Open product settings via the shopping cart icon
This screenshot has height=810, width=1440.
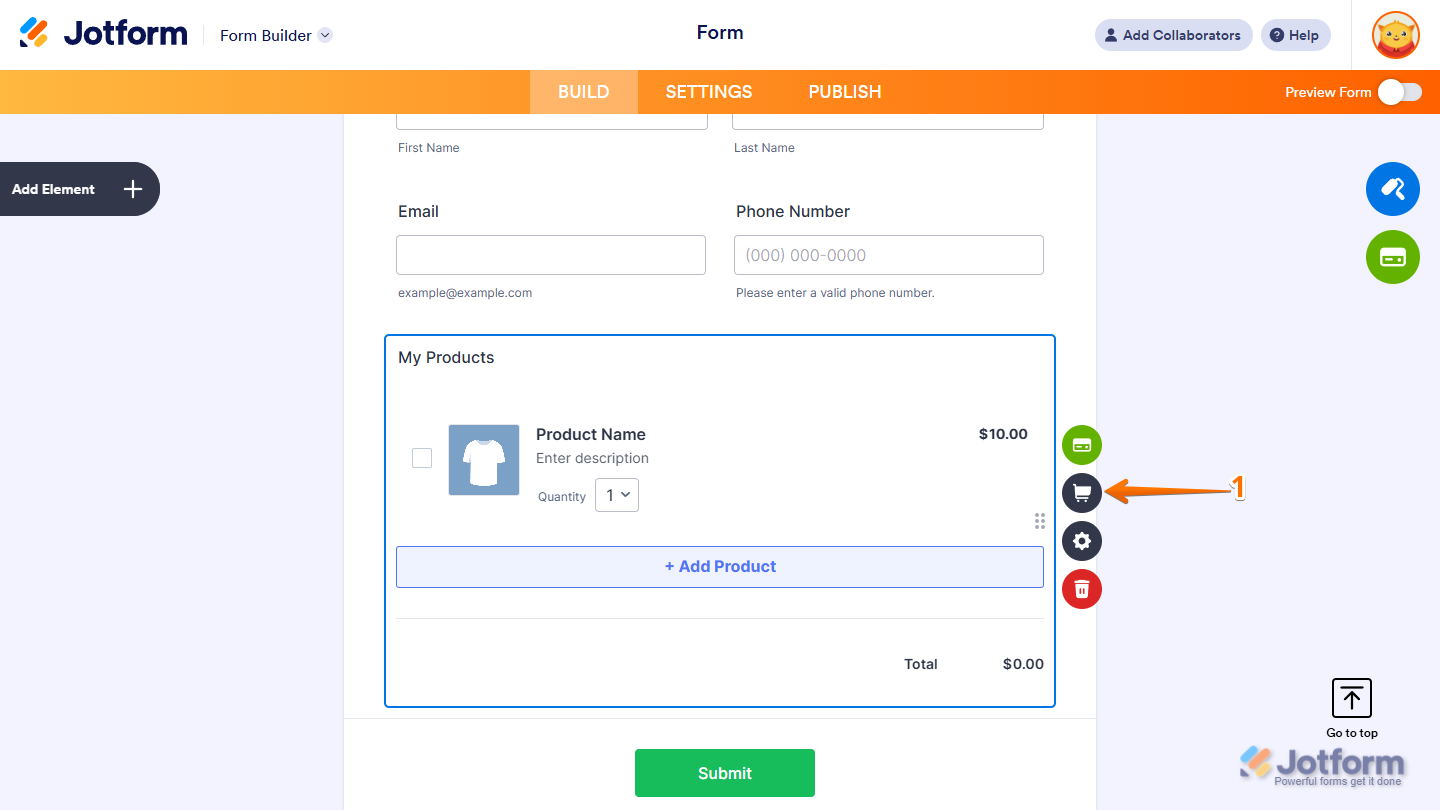[1081, 493]
